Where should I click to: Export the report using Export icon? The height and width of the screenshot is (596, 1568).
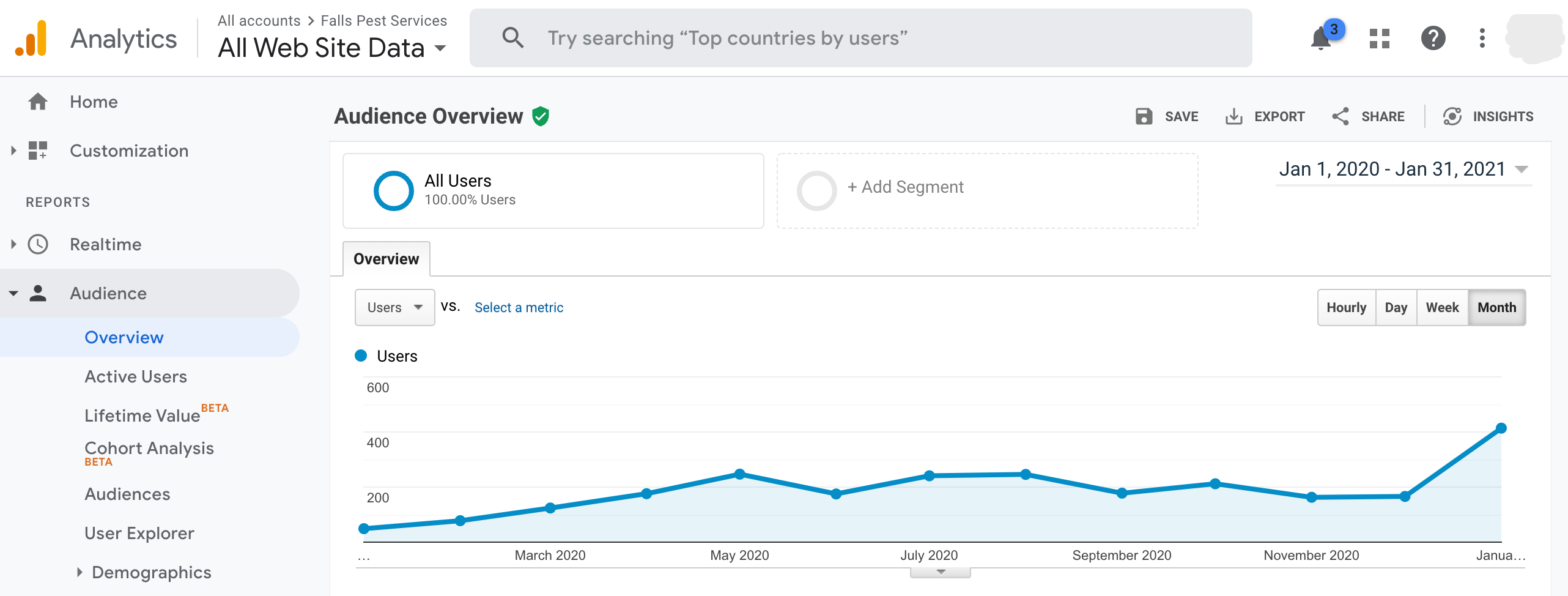(1234, 116)
